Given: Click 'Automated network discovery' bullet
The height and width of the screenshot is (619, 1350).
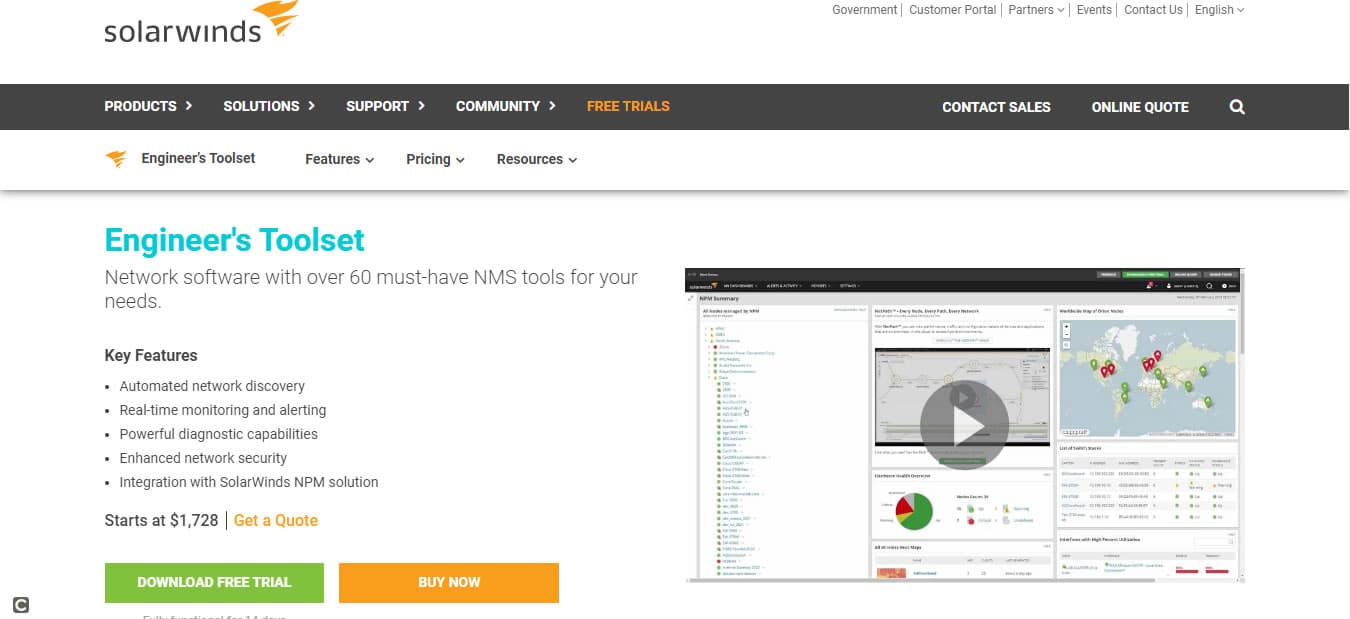Looking at the screenshot, I should point(212,386).
